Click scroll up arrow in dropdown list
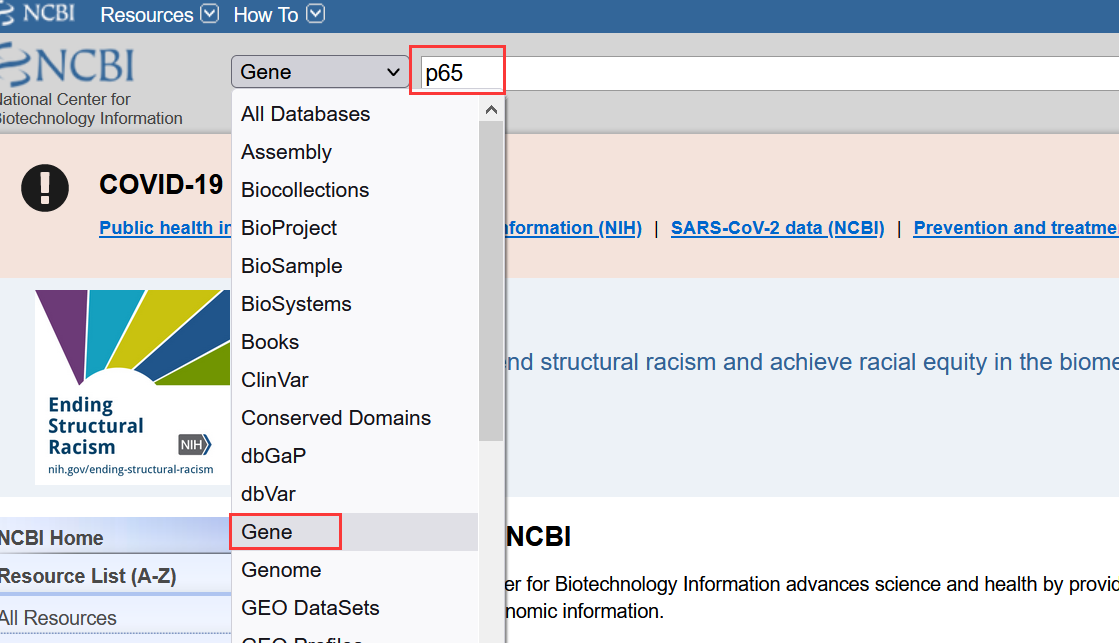1119x643 pixels. point(491,110)
